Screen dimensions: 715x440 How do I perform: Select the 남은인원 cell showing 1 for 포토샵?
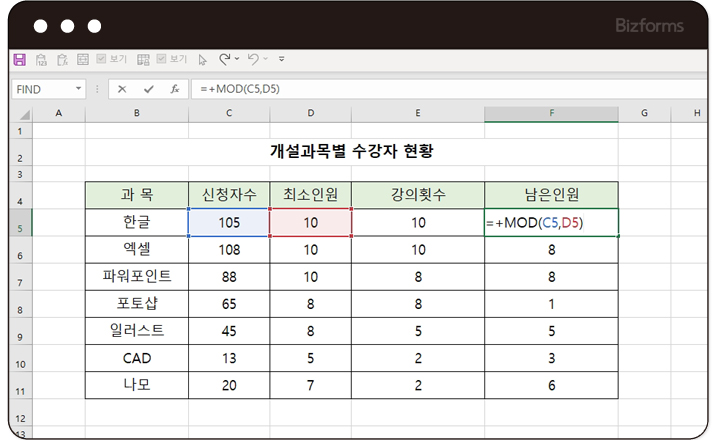pos(551,304)
